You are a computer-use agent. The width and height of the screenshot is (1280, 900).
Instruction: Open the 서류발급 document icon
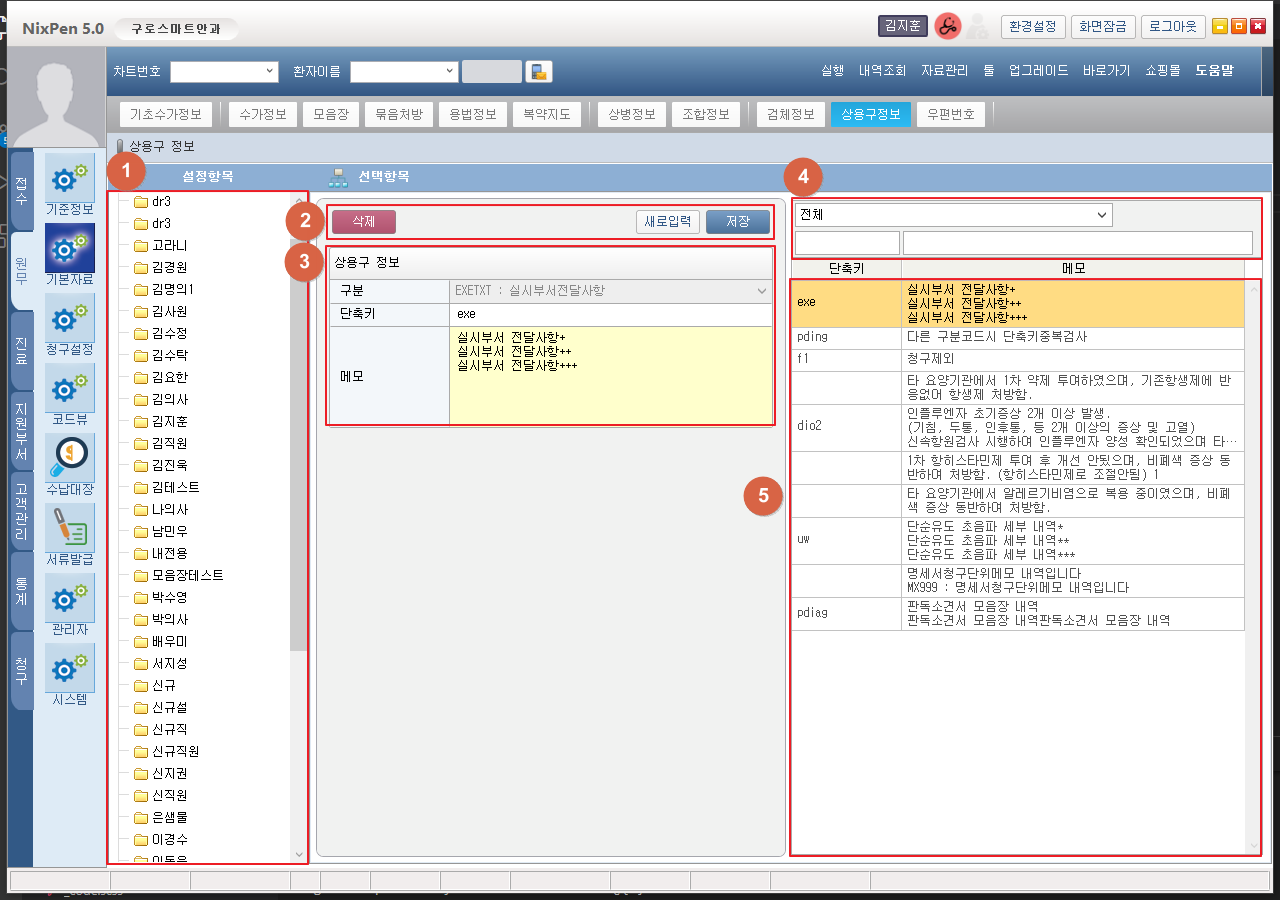(x=70, y=528)
